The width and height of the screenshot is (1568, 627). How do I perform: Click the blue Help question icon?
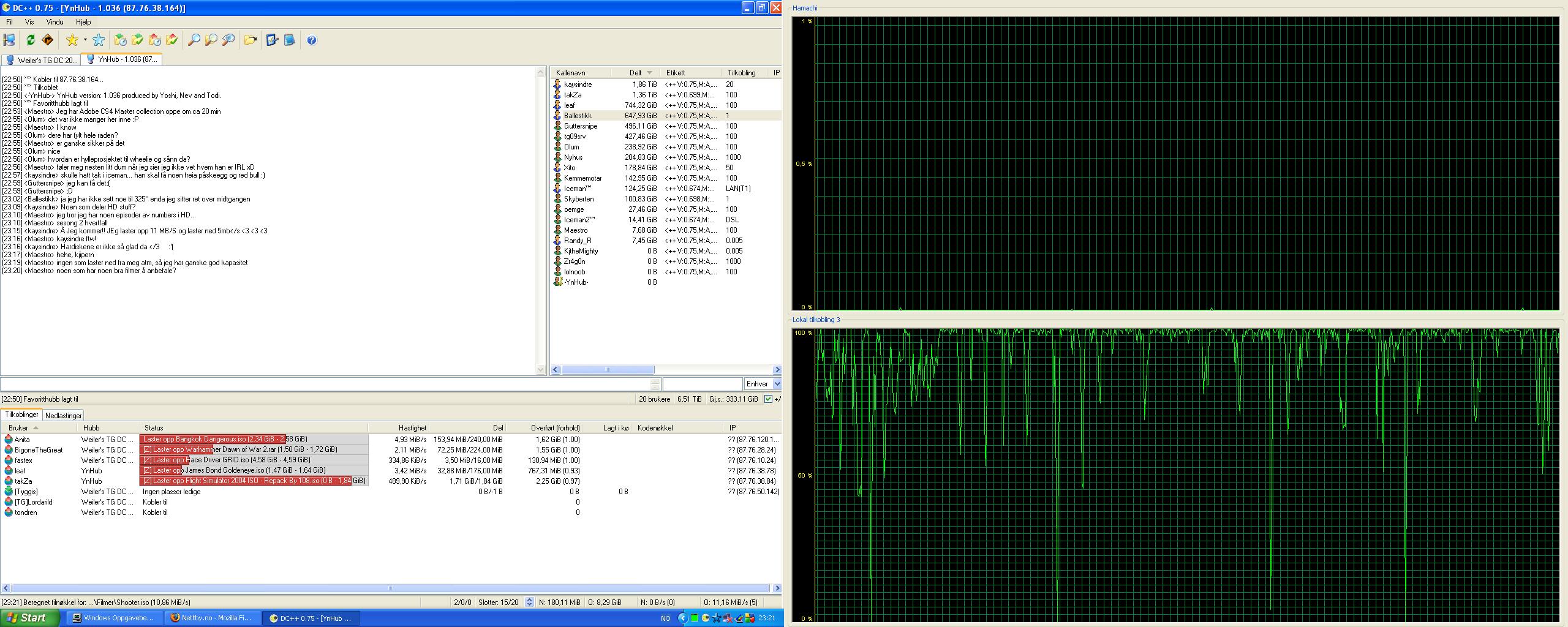tap(312, 40)
